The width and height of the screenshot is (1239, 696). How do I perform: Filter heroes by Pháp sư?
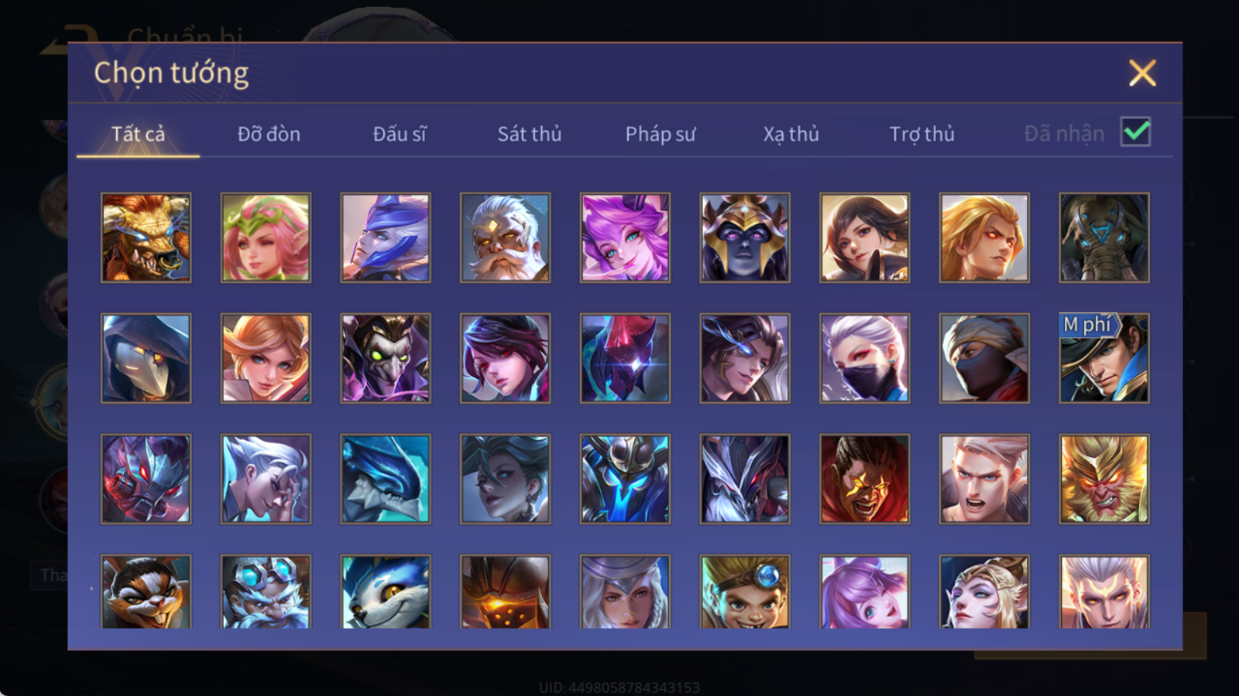(660, 134)
